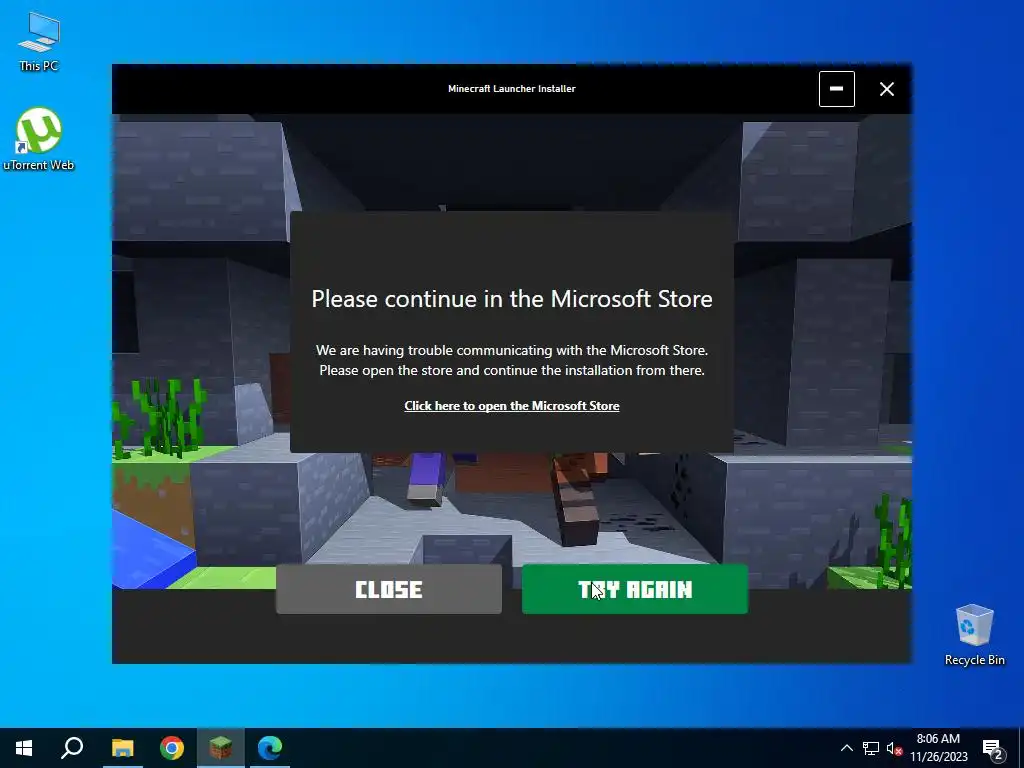Click the gray Close button
The width and height of the screenshot is (1024, 768).
tap(389, 589)
